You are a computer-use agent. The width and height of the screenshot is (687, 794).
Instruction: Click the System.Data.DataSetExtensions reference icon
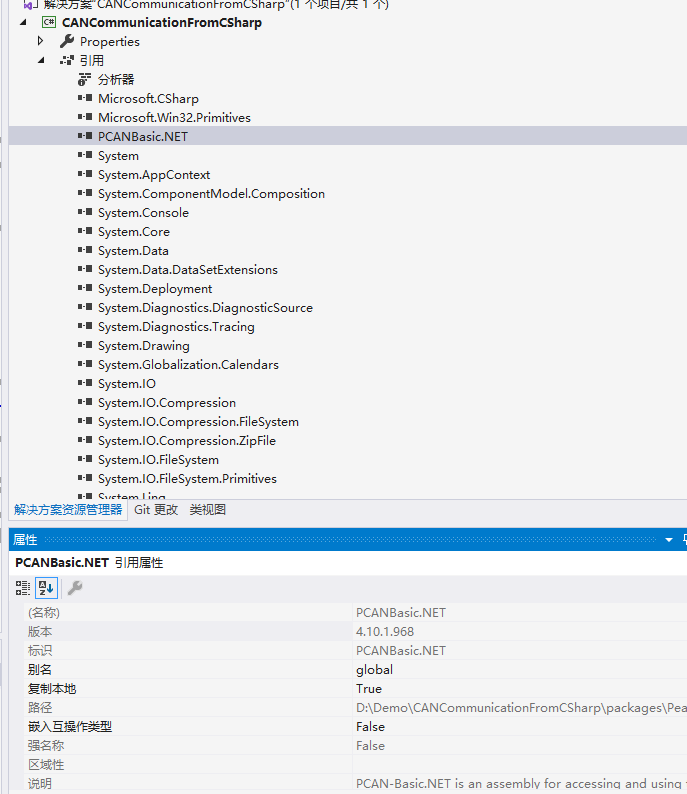coord(85,269)
